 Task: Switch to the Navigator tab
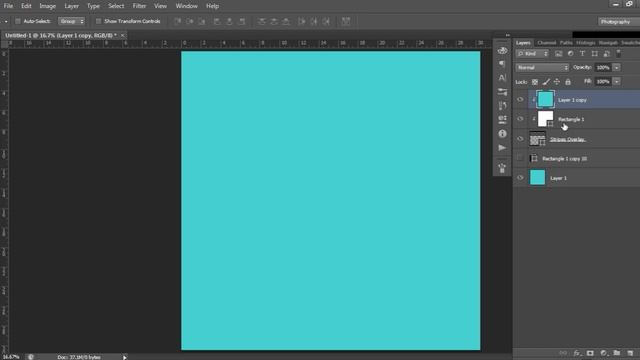[608, 43]
